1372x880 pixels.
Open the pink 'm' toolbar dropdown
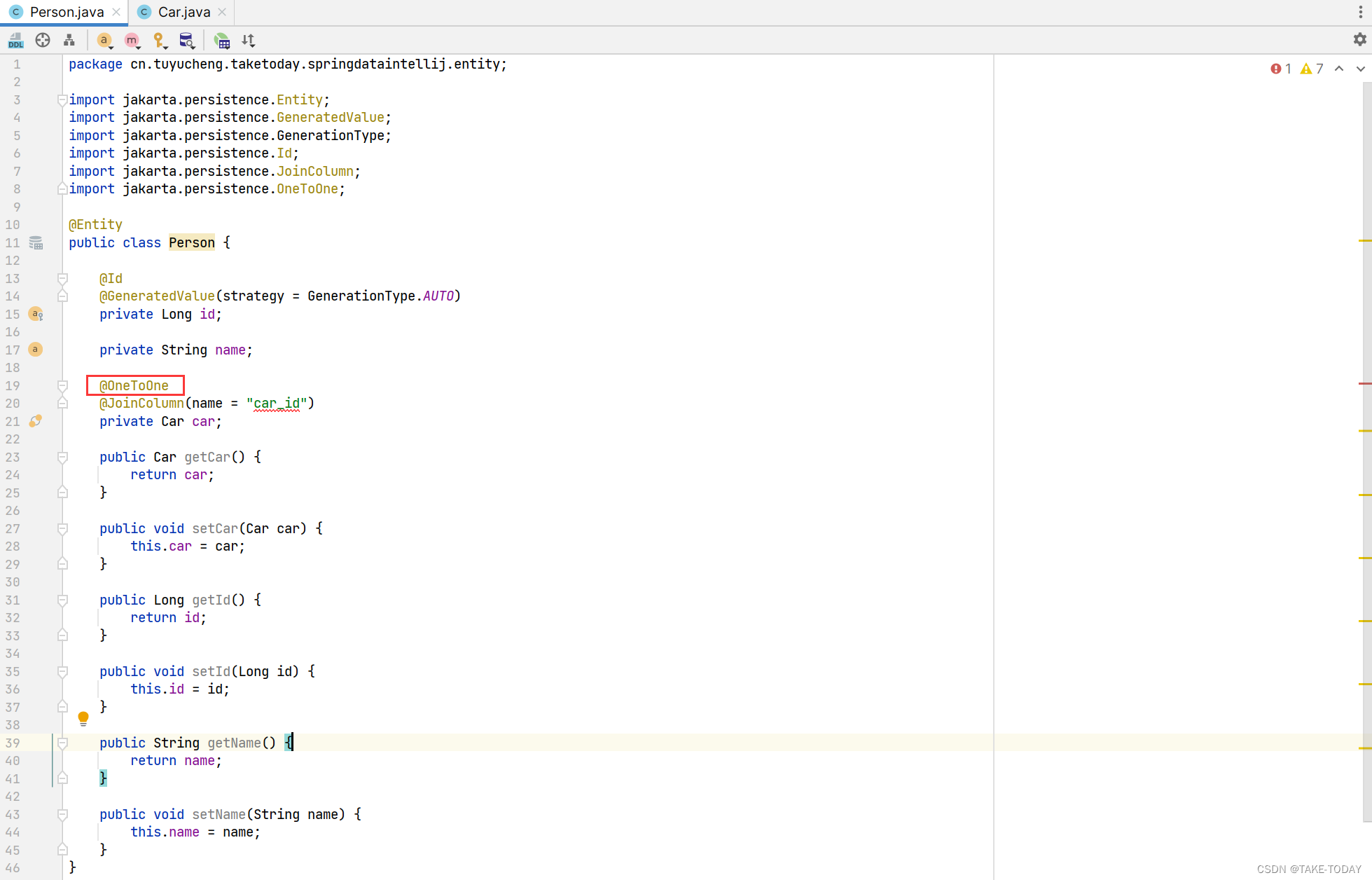132,41
